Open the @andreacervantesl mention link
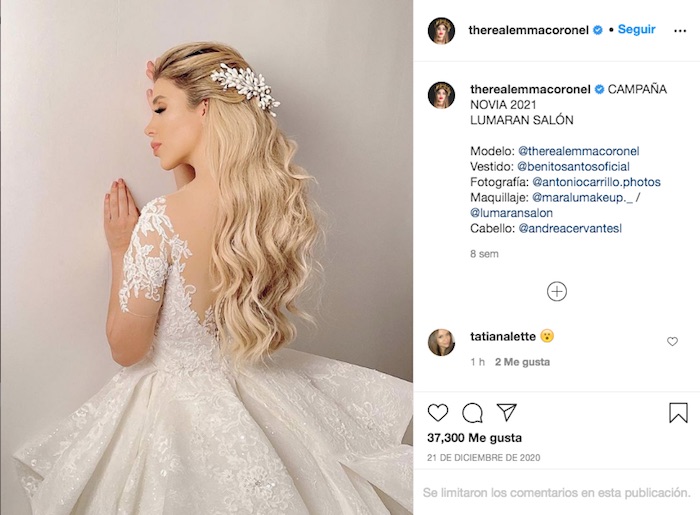 coord(570,228)
